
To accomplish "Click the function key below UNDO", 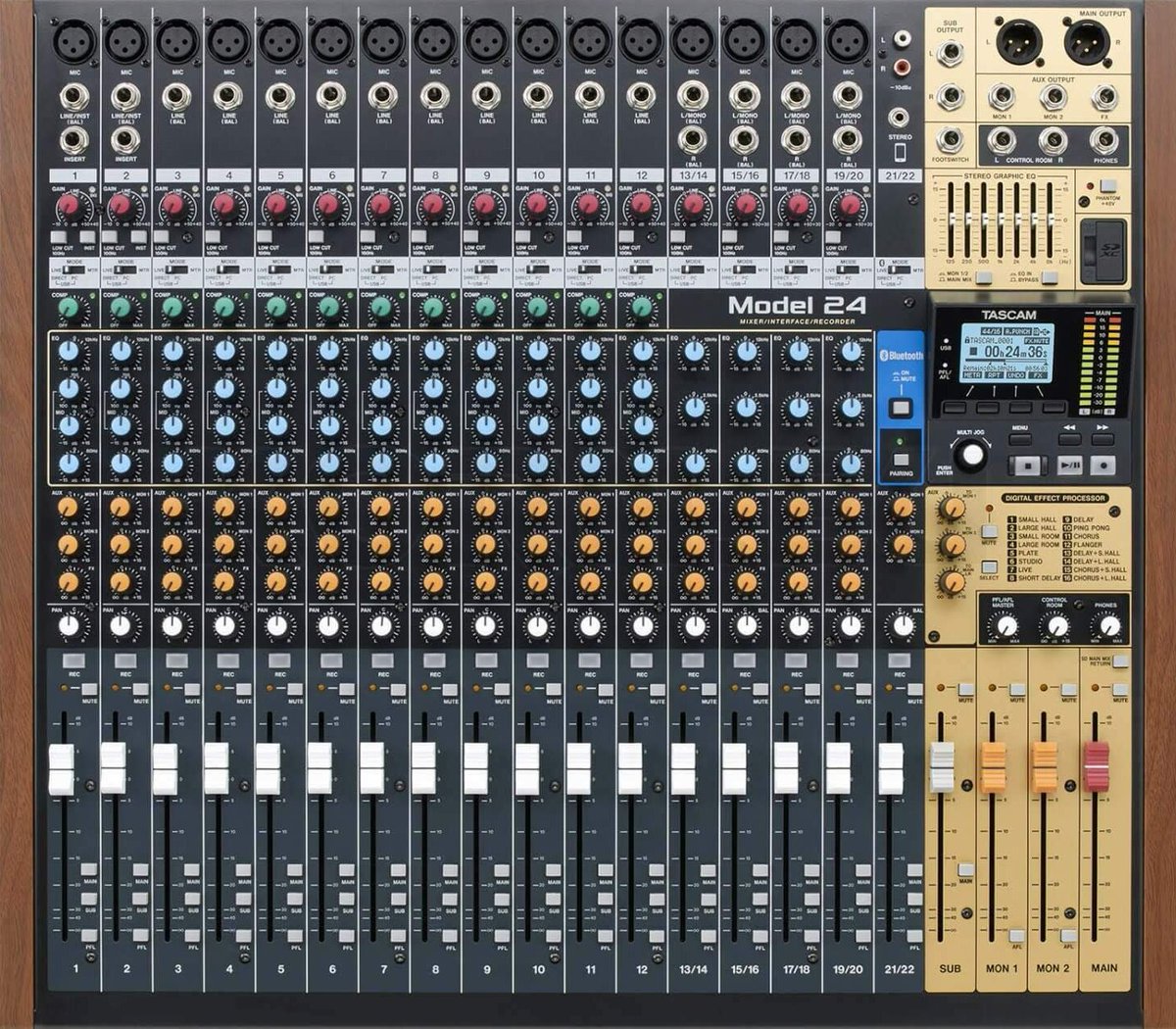I will (x=1020, y=407).
